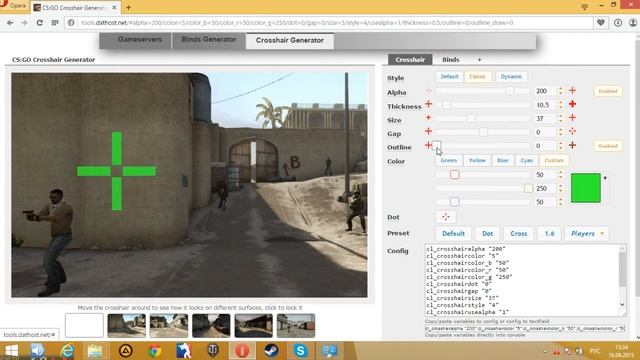
Task: Click the Size value stepper arrows
Action: [x=560, y=118]
